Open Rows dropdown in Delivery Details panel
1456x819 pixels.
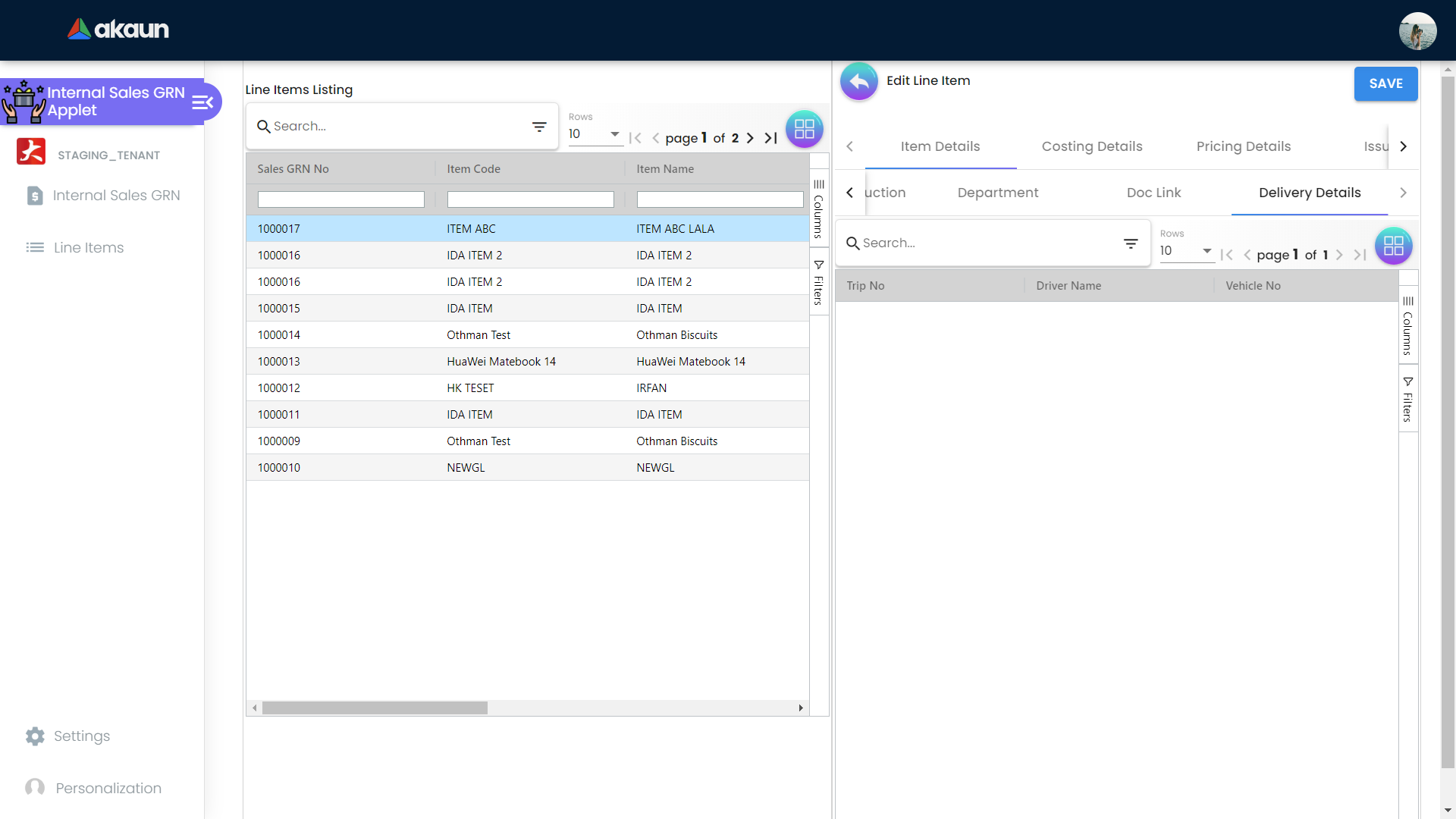[x=1185, y=251]
